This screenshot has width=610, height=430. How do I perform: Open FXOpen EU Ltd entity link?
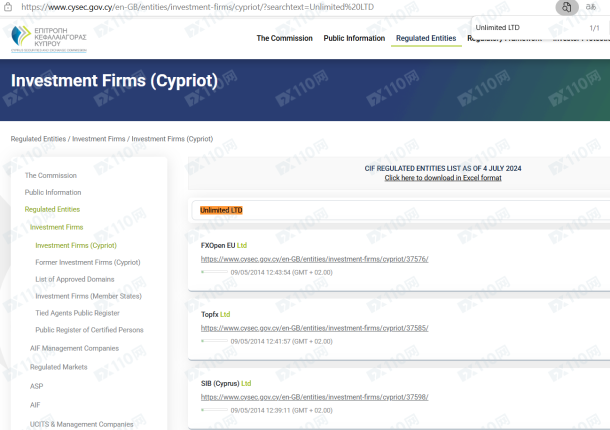click(x=314, y=259)
